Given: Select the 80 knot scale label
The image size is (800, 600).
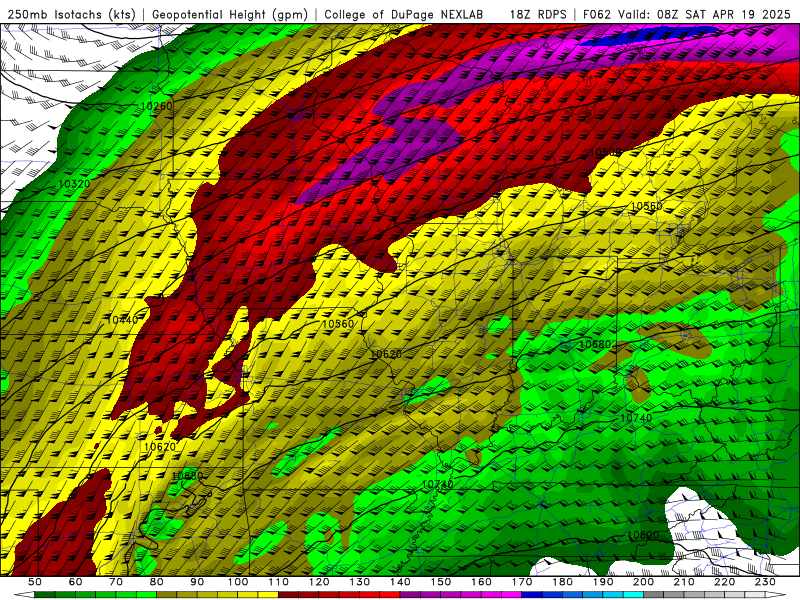Looking at the screenshot, I should pos(157,582).
